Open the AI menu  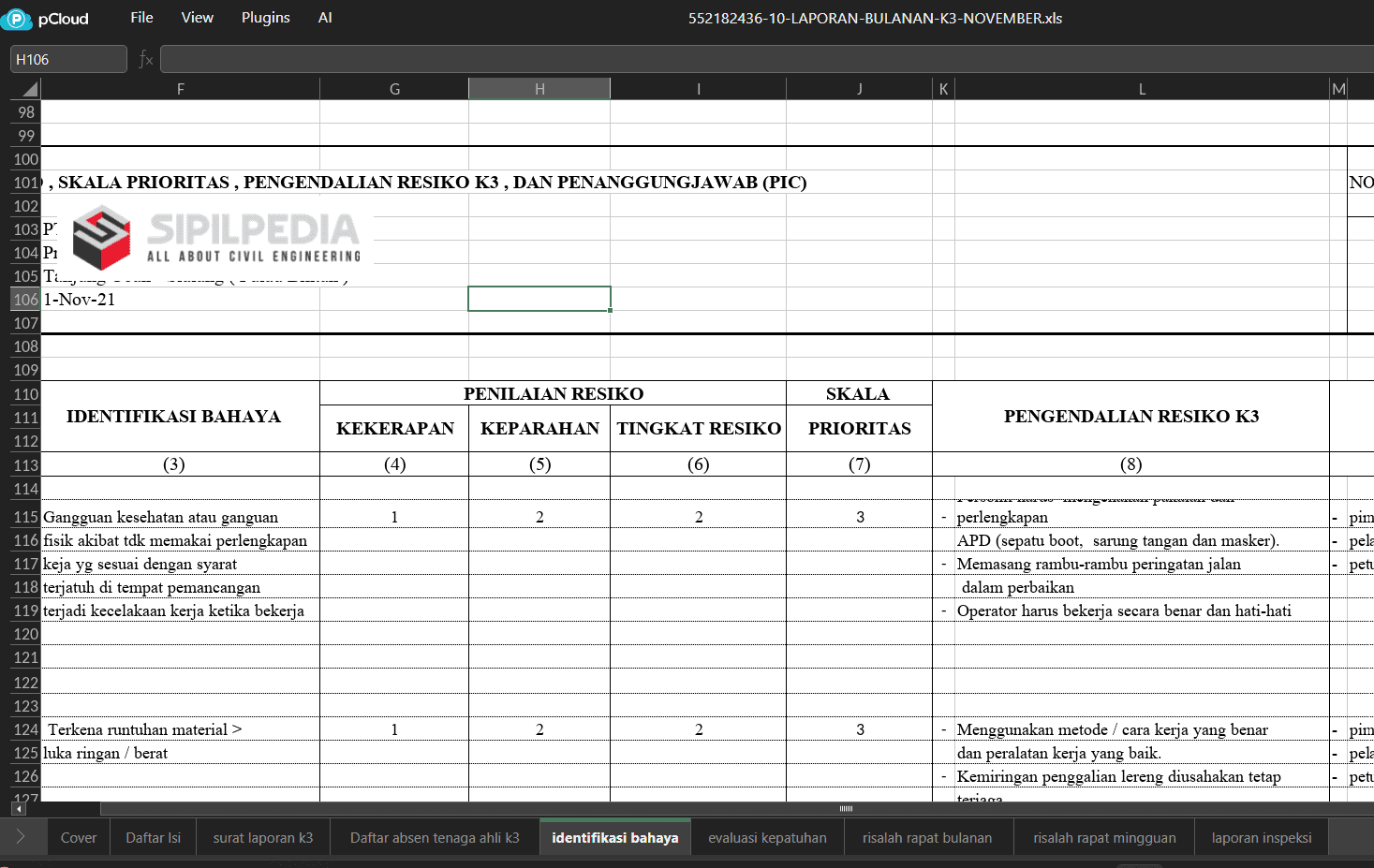coord(325,18)
